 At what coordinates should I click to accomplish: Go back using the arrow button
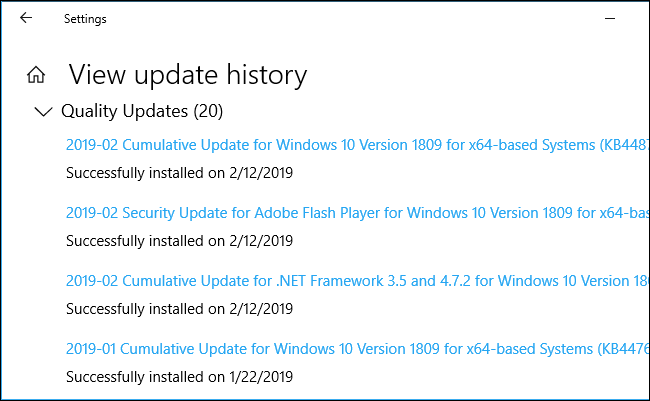click(25, 18)
